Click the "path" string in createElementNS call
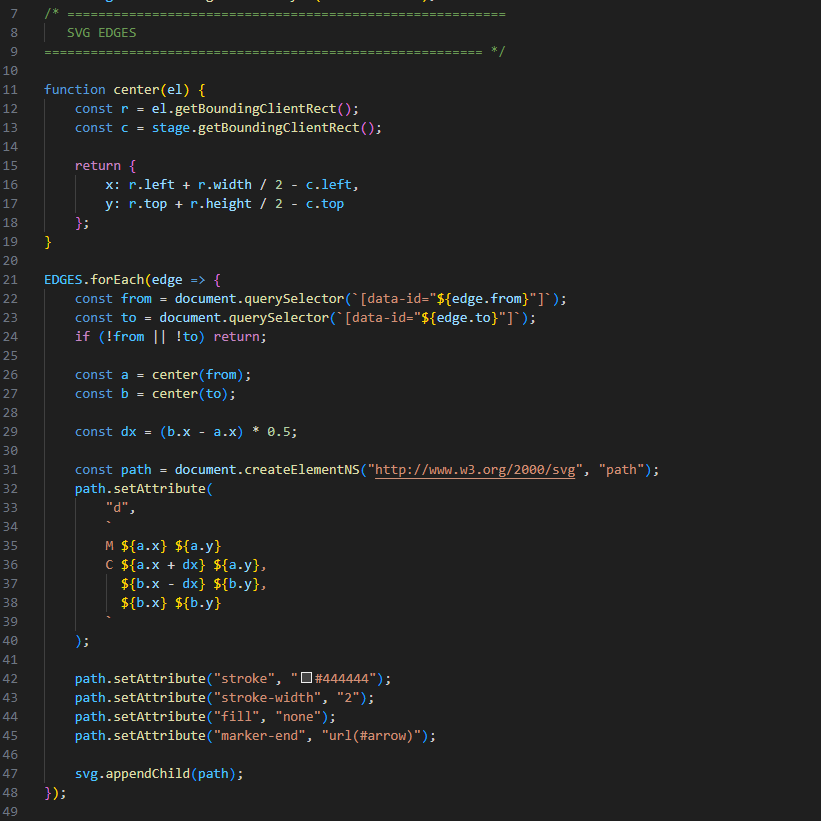The image size is (821, 821). (x=625, y=470)
